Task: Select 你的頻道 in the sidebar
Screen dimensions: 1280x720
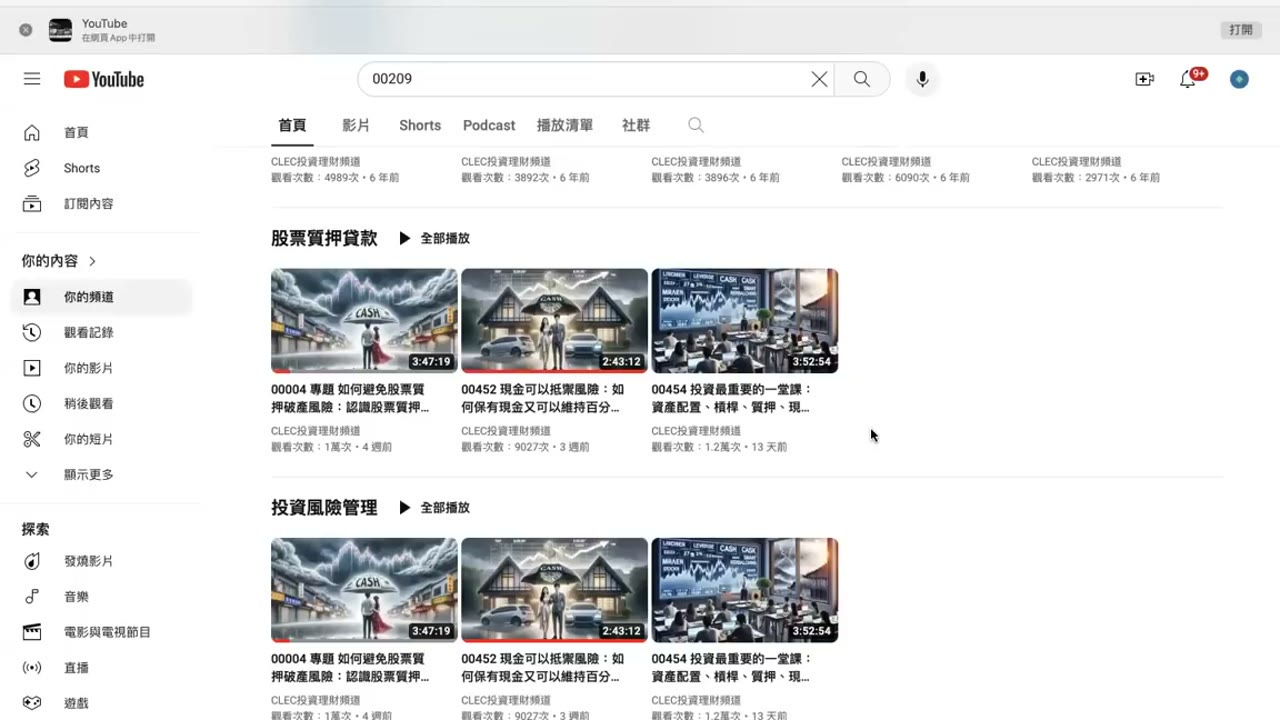Action: click(101, 297)
